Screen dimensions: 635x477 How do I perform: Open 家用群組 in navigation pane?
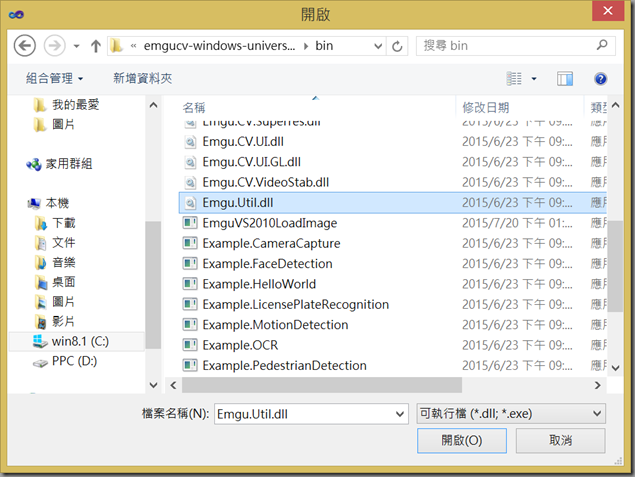[x=59, y=164]
